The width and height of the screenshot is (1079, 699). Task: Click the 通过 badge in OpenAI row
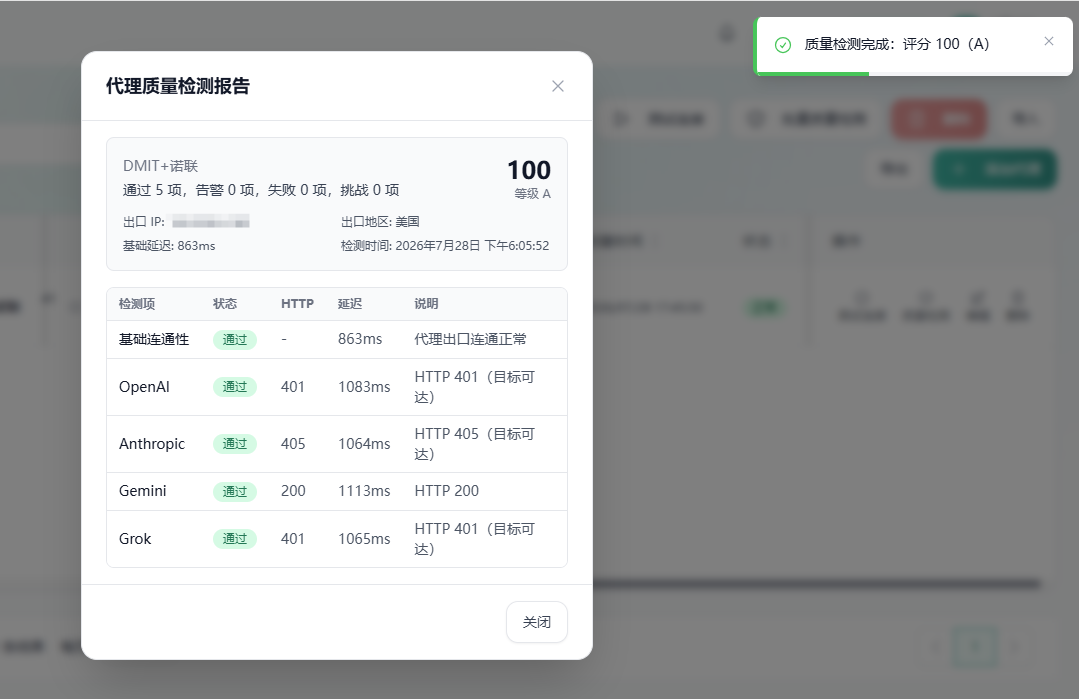coord(235,387)
